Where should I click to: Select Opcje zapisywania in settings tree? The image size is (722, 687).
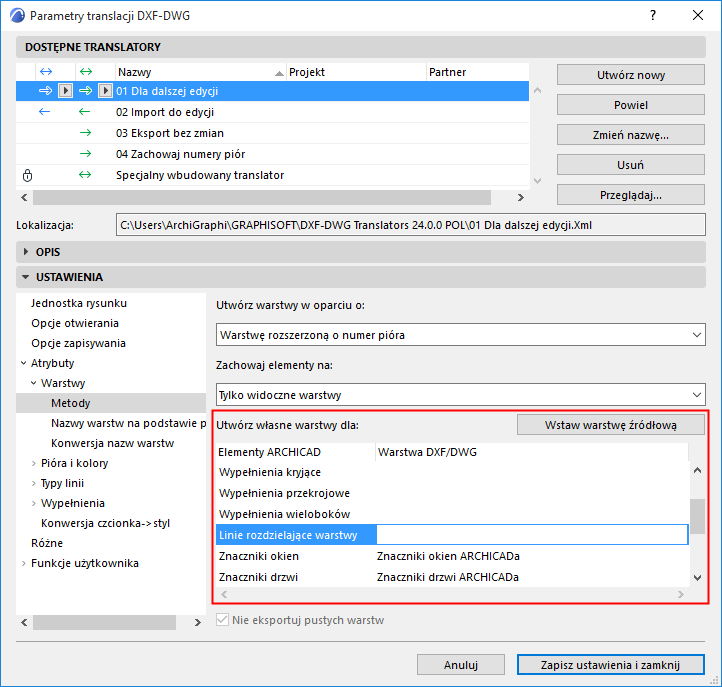(x=78, y=343)
